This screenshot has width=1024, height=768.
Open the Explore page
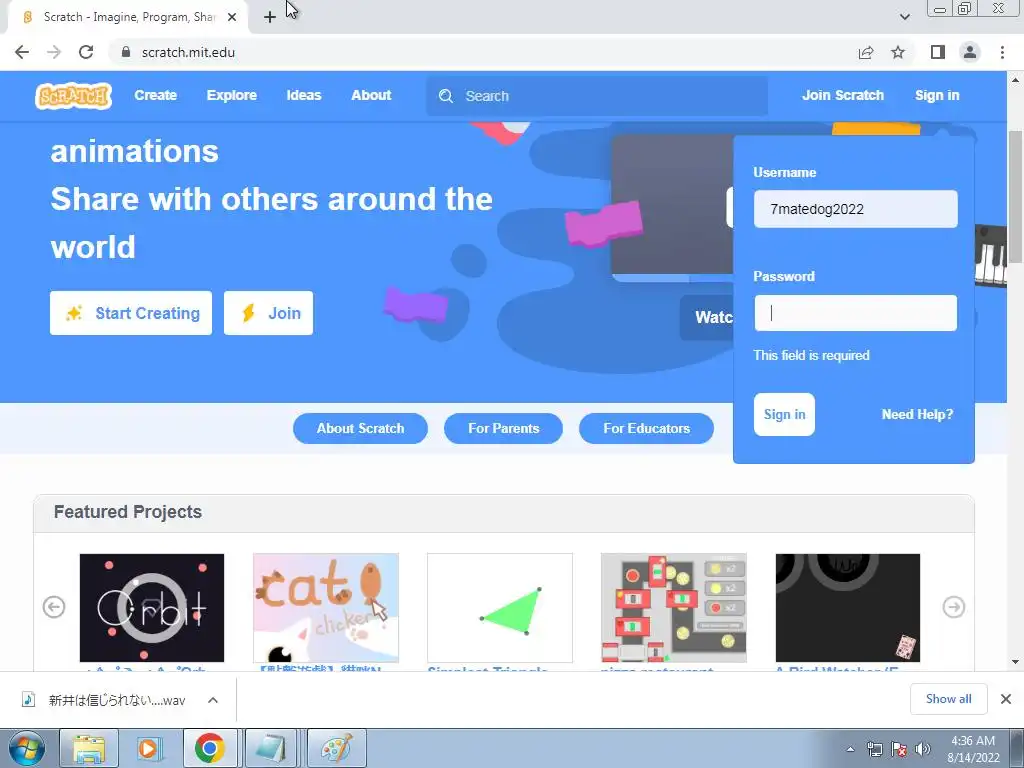232,95
